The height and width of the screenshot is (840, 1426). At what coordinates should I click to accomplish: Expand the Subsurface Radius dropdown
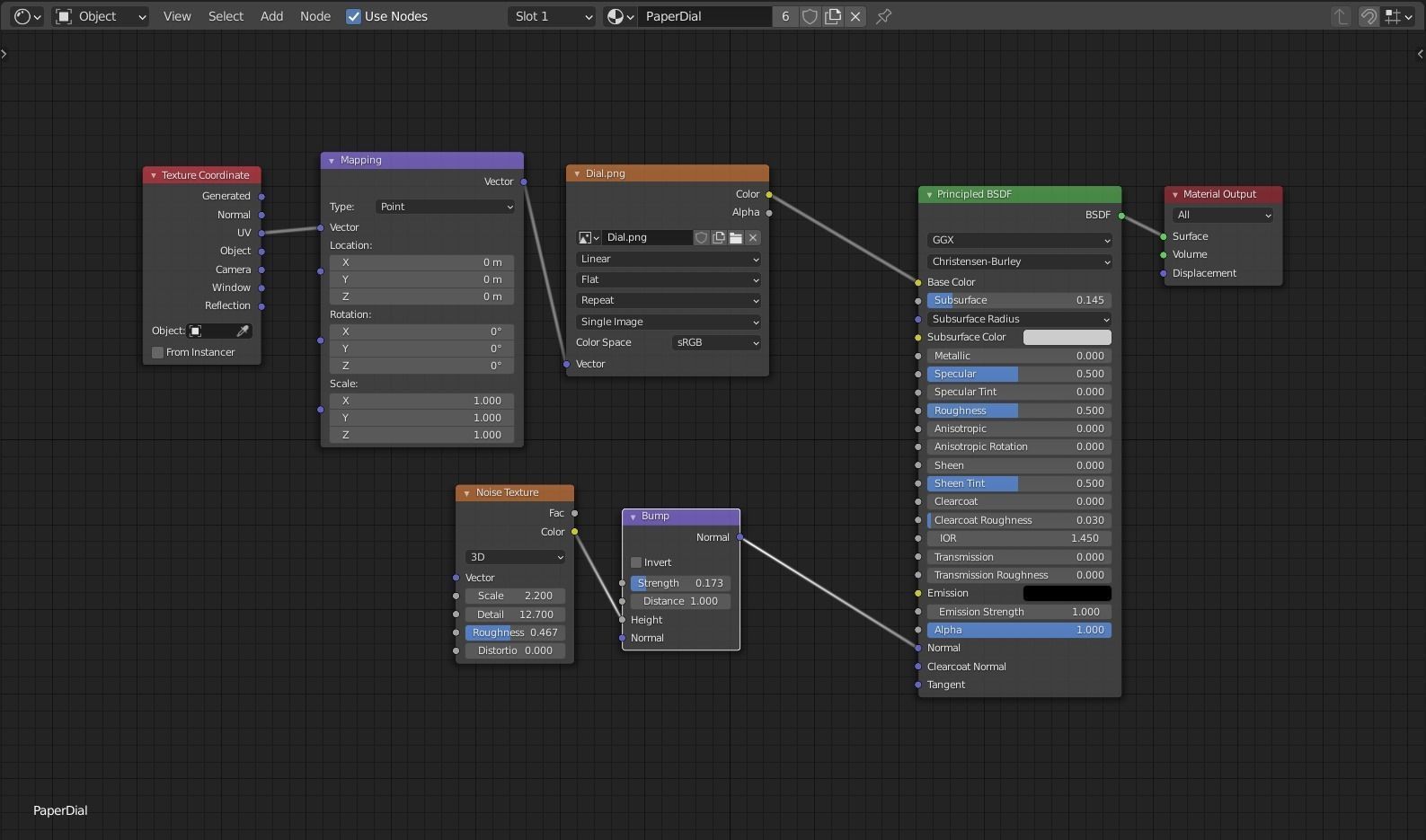tap(1020, 319)
